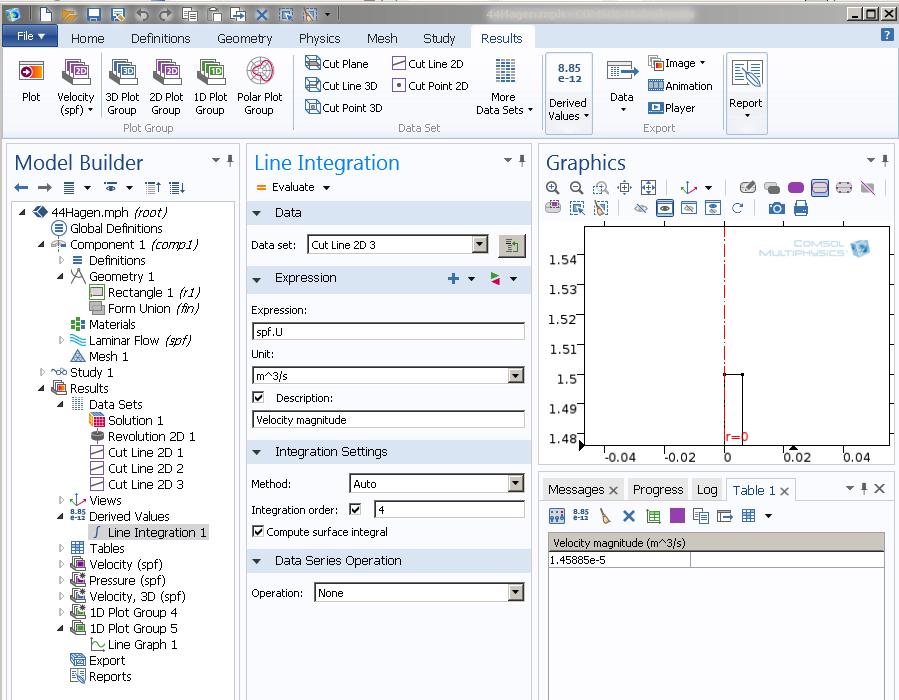Image resolution: width=899 pixels, height=700 pixels.
Task: Click the purple square icon in Table toolbar
Action: click(x=677, y=516)
